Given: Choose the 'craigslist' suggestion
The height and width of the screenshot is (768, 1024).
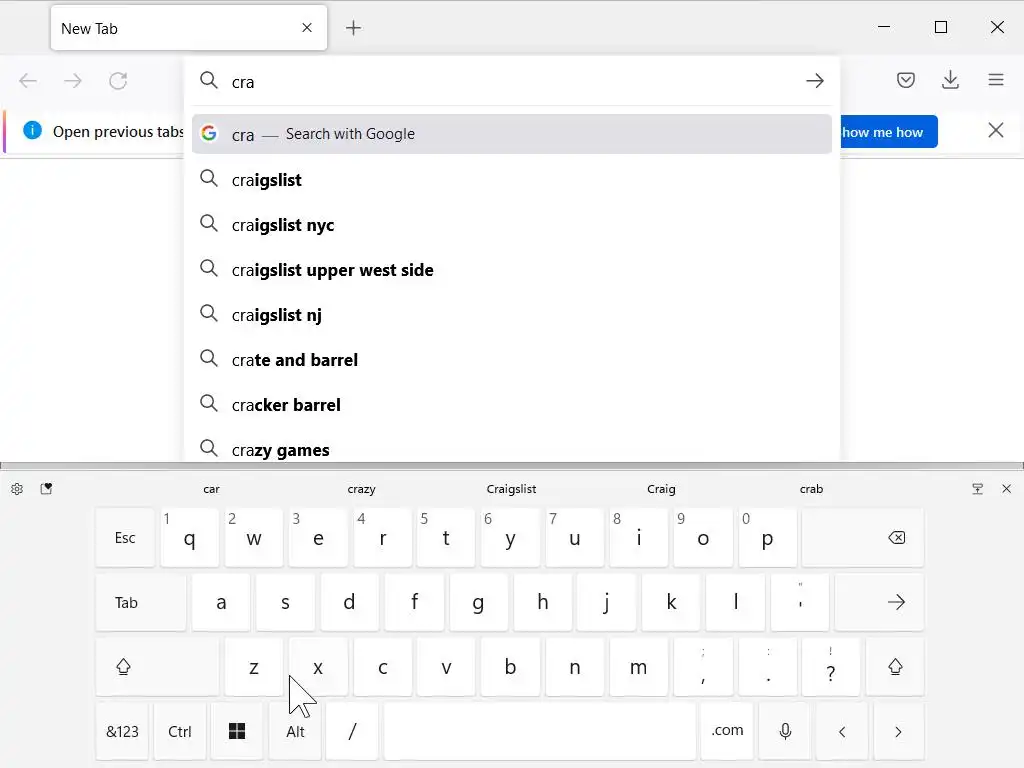Looking at the screenshot, I should click(x=511, y=180).
